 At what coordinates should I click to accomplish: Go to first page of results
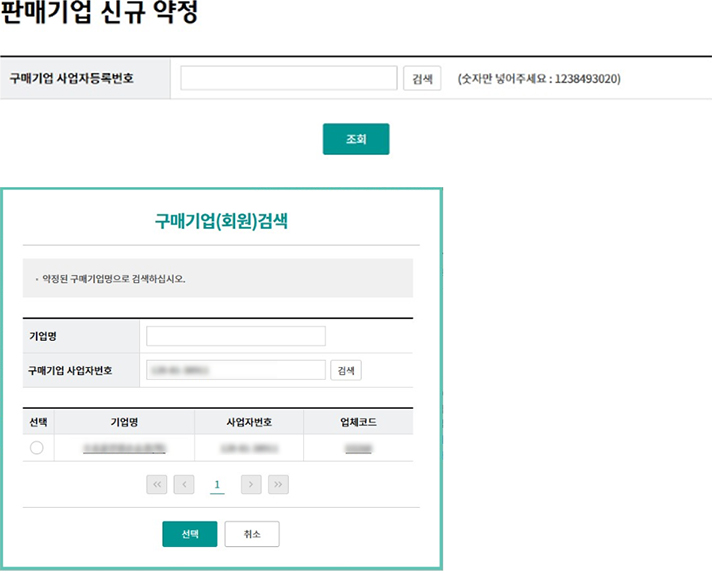pos(157,485)
